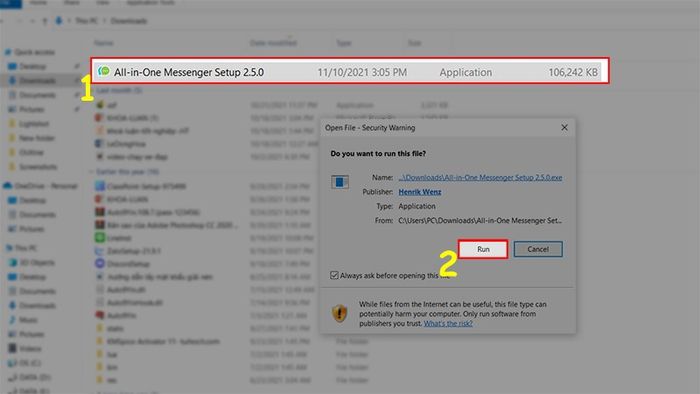This screenshot has width=700, height=394.
Task: Select the DiscordSetup file name
Action: [x=128, y=264]
